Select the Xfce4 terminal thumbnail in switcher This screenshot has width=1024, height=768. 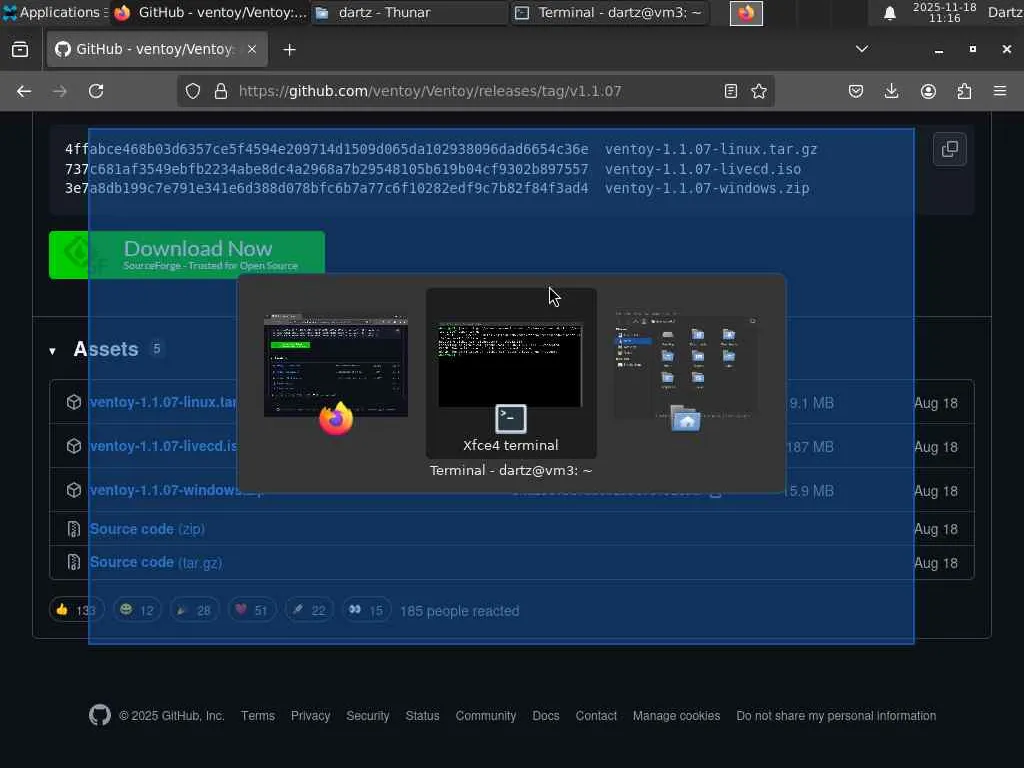(x=511, y=373)
